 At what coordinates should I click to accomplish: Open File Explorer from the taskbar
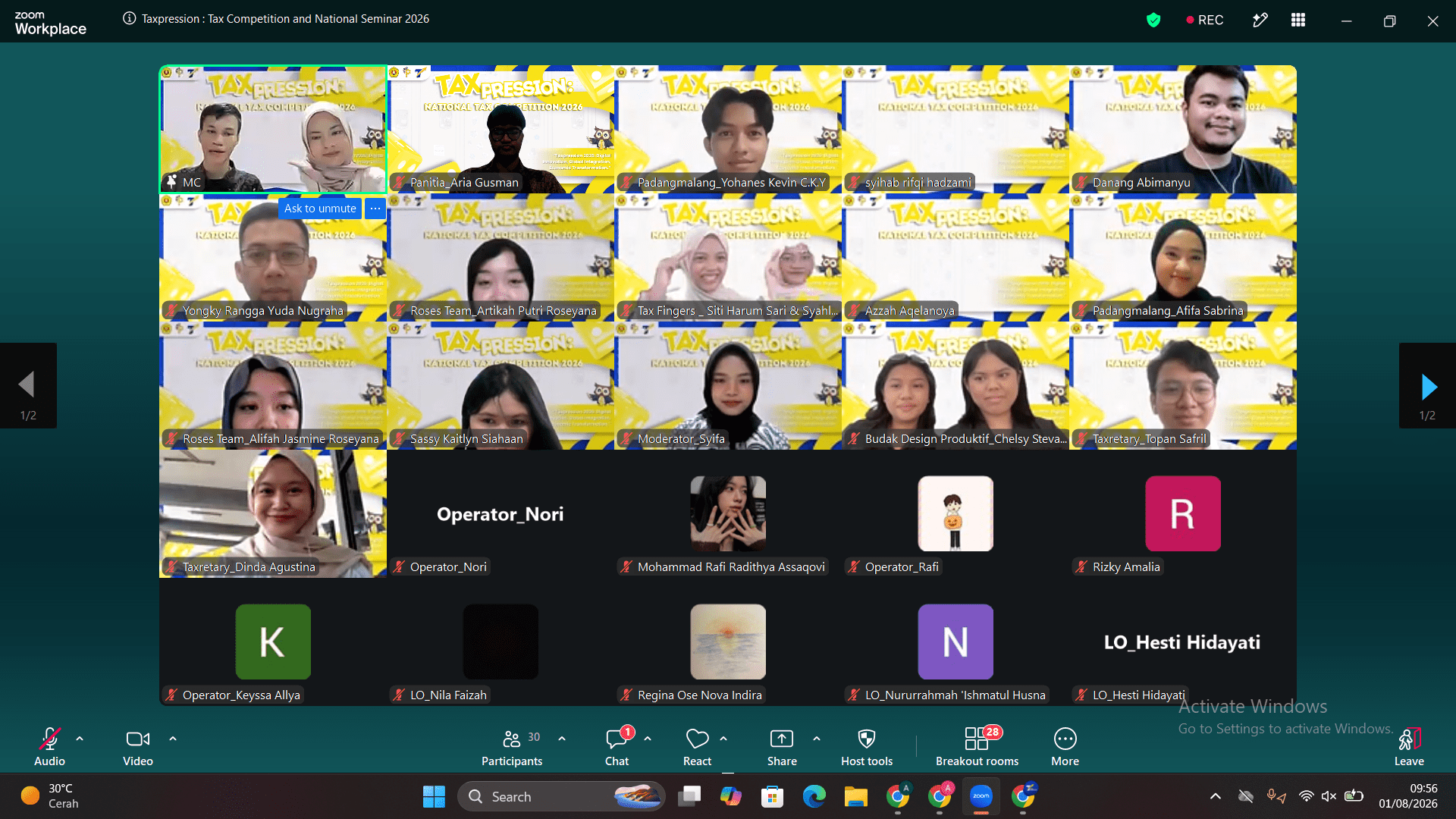[x=855, y=796]
